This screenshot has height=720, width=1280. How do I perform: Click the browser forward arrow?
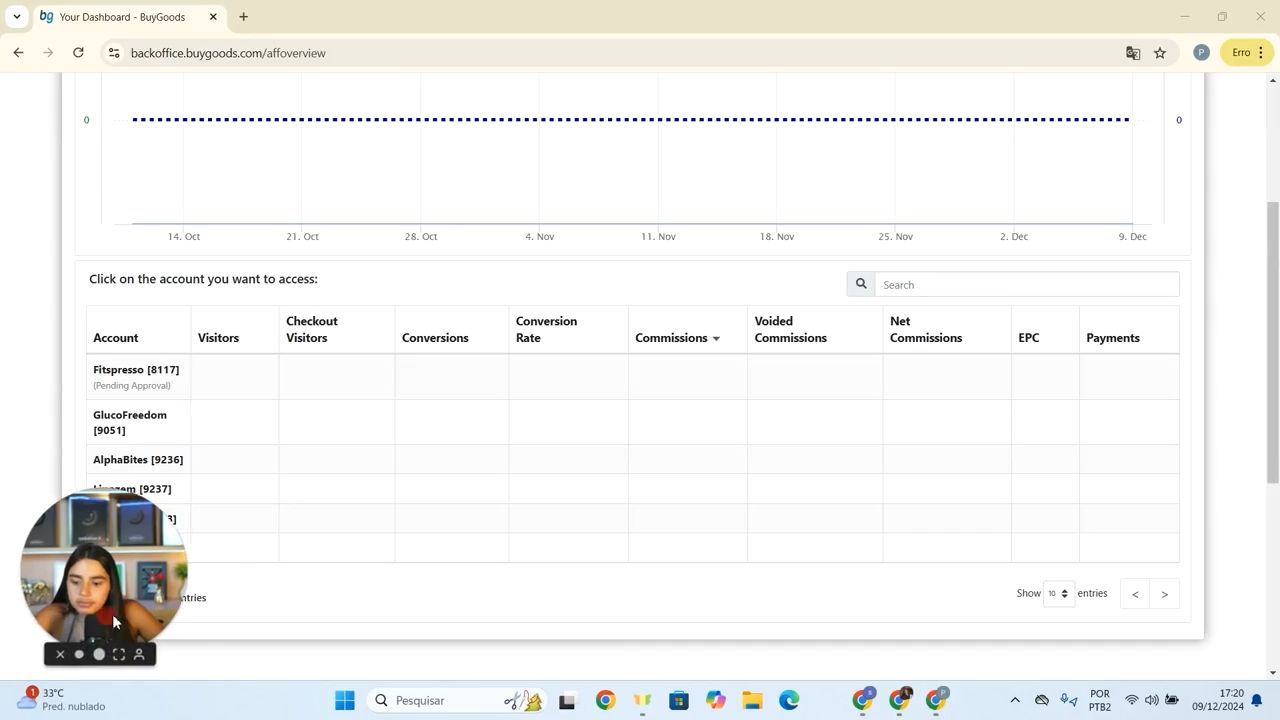(x=48, y=52)
